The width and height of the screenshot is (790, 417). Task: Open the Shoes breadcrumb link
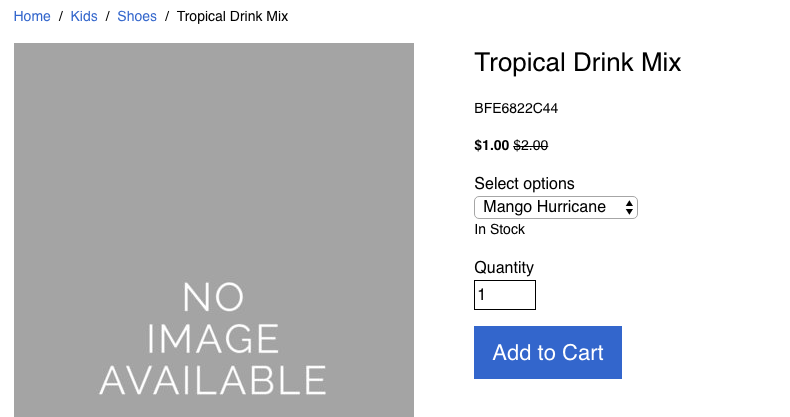pos(137,17)
